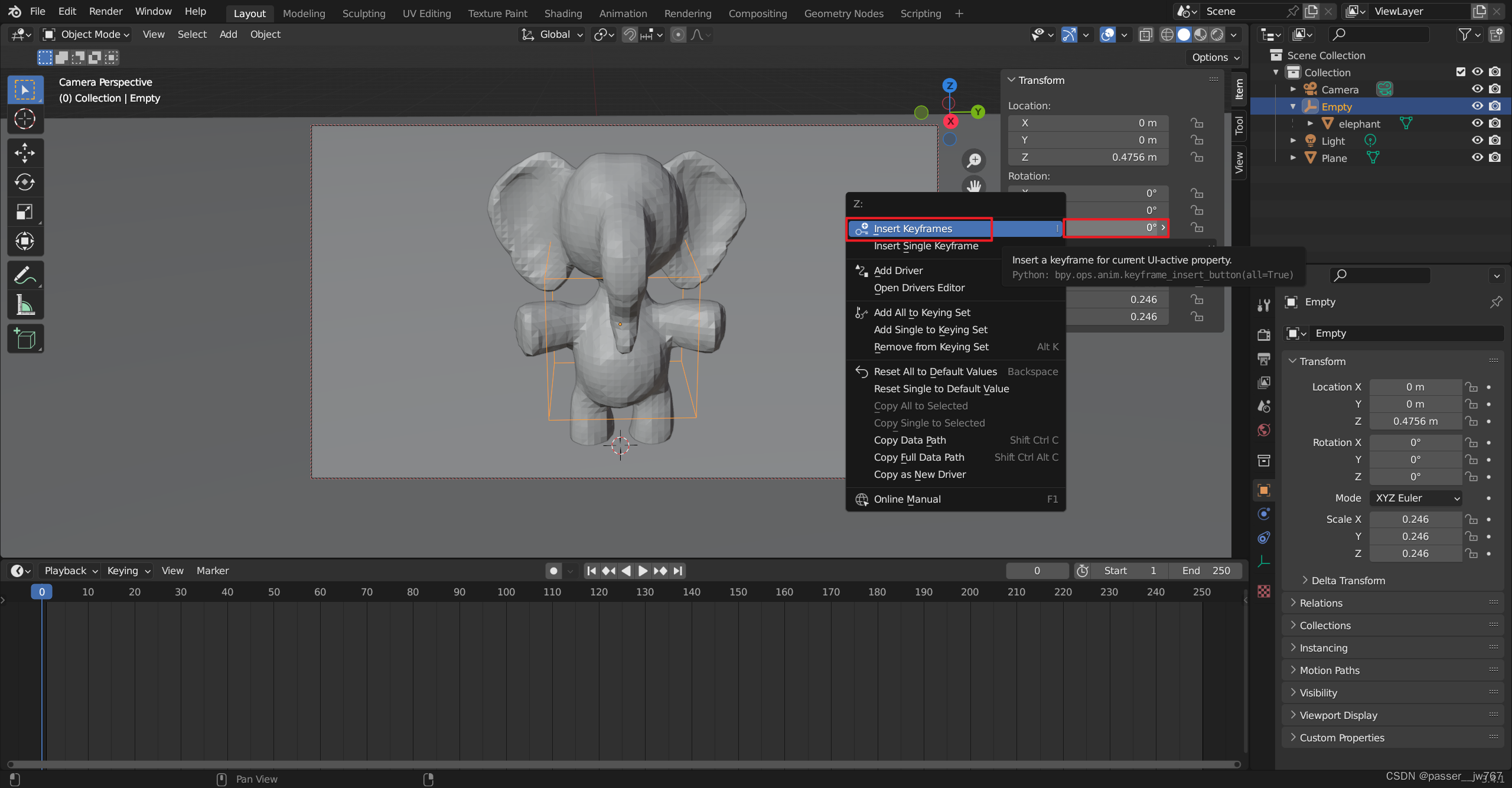Click the timeline horizontal scrollbar
The height and width of the screenshot is (788, 1512).
[623, 764]
